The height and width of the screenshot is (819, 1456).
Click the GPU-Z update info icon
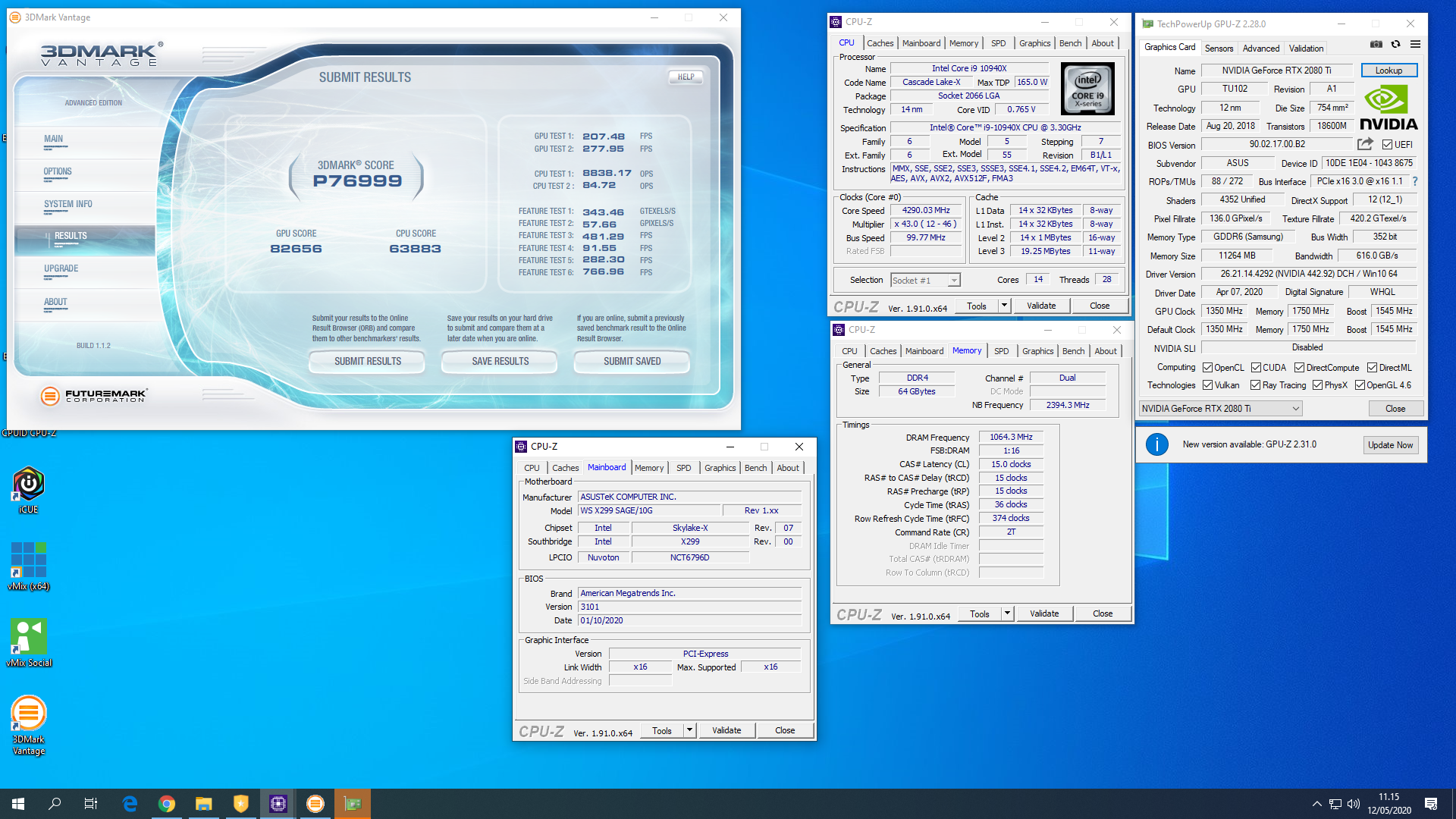1156,444
